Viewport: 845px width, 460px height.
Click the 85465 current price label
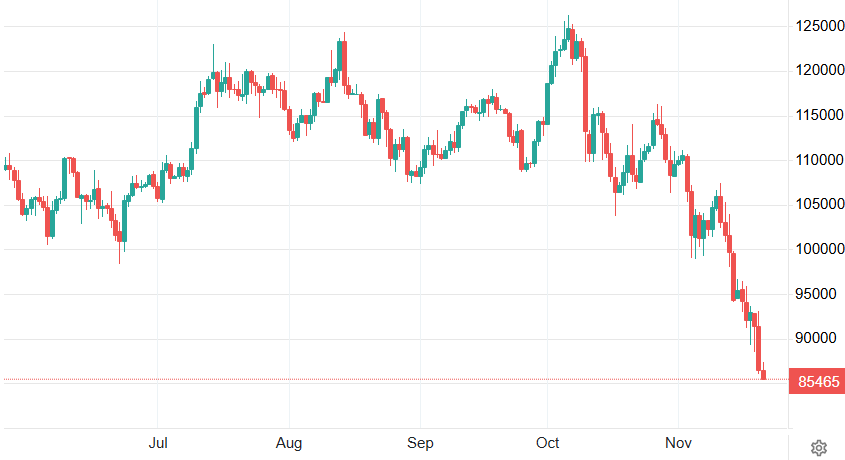coord(816,380)
